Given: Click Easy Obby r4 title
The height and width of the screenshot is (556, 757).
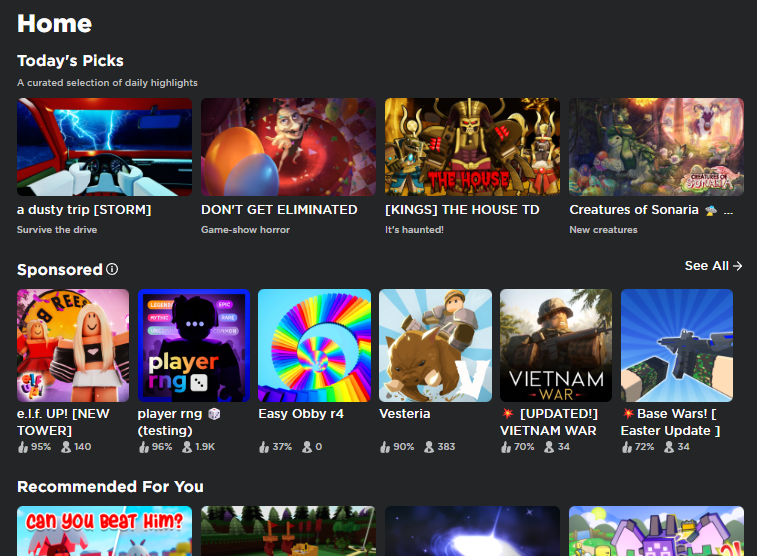Looking at the screenshot, I should pyautogui.click(x=301, y=414).
